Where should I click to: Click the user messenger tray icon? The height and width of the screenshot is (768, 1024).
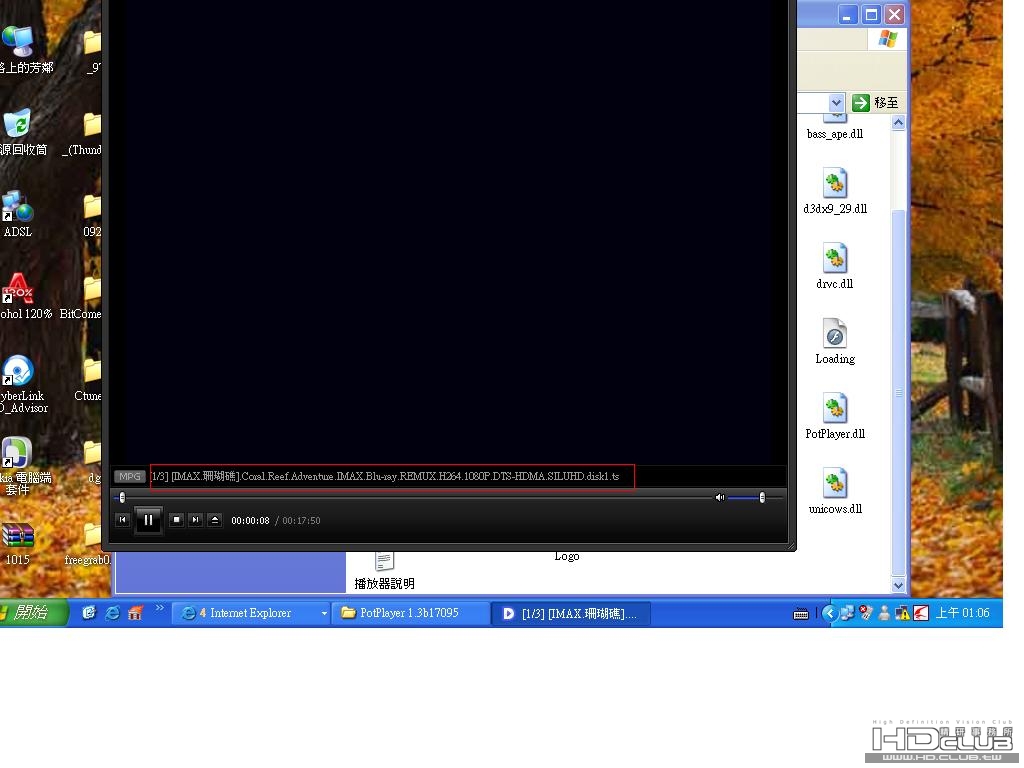pos(884,613)
